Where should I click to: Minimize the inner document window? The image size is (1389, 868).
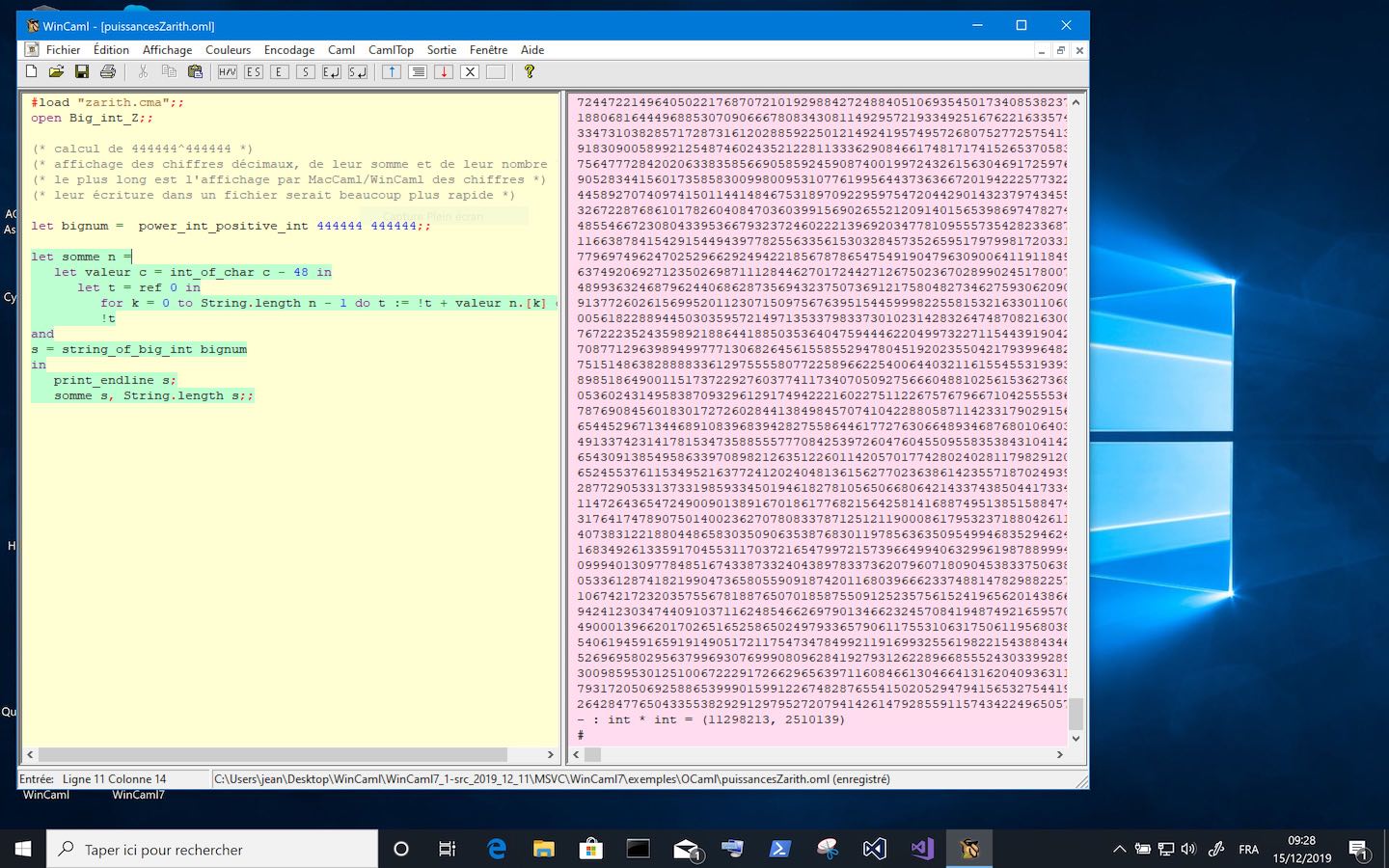(x=1042, y=51)
